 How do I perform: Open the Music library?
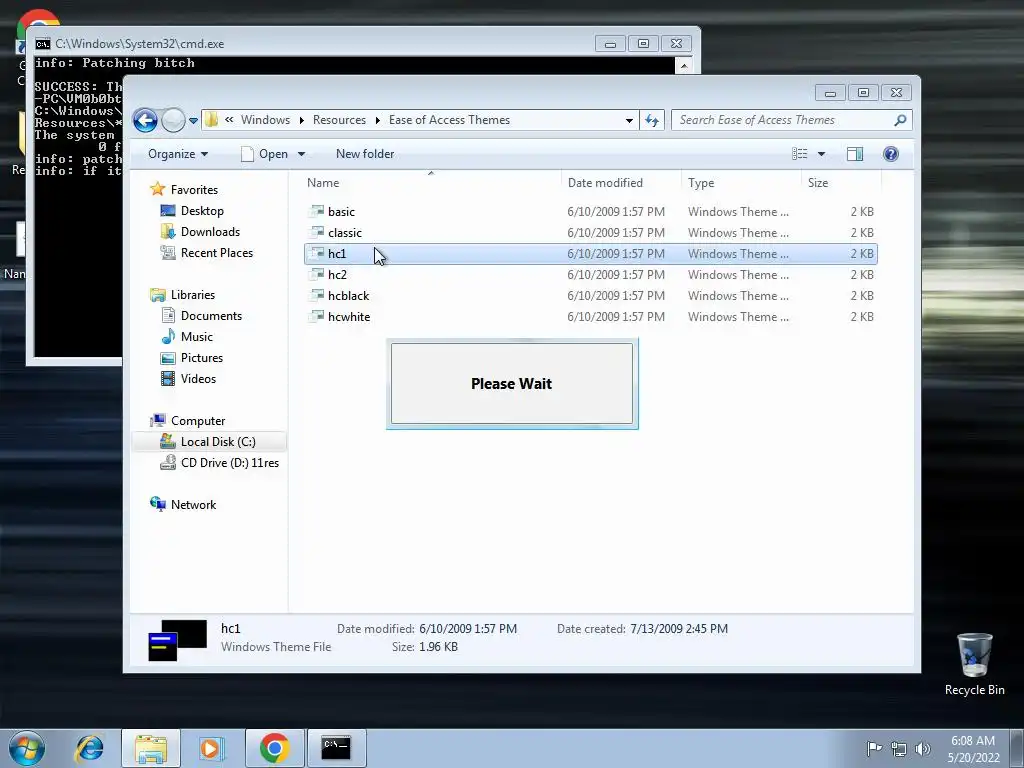coord(197,336)
